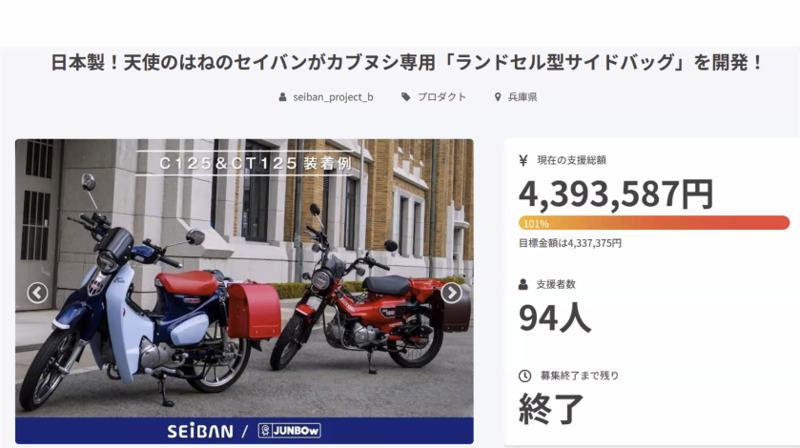Click the tag icon beside プロダクト
The image size is (800, 448).
406,97
